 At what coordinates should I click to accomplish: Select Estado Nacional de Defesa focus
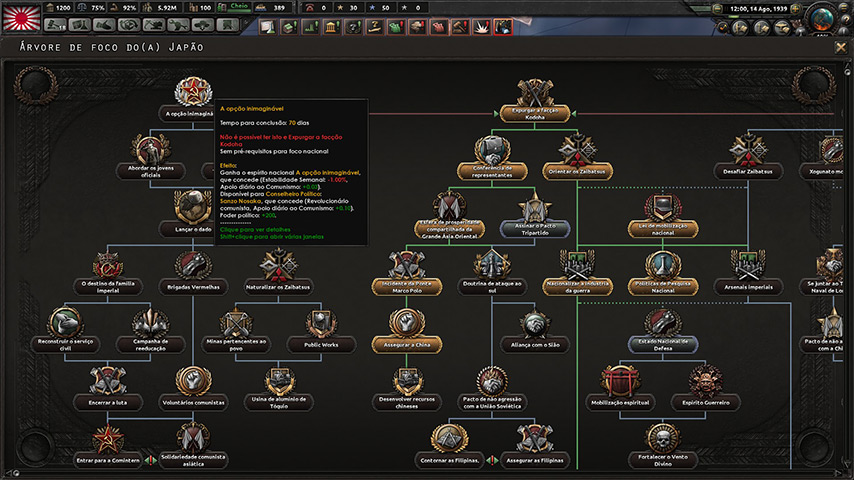[x=663, y=331]
